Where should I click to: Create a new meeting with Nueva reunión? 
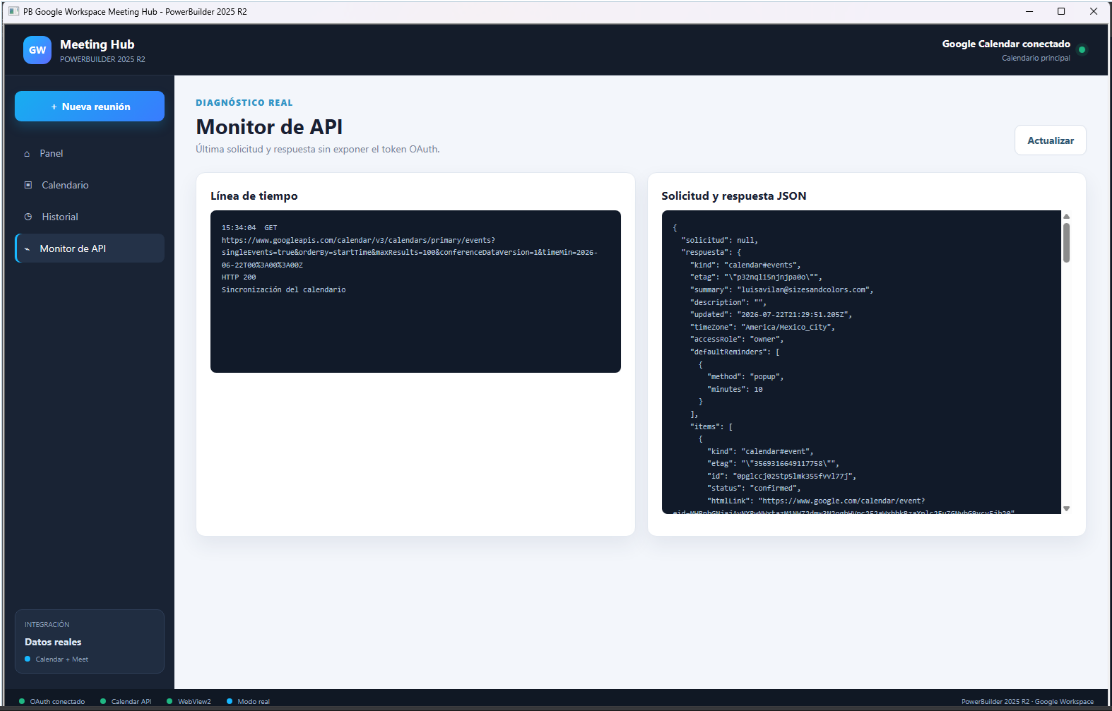[x=89, y=106]
